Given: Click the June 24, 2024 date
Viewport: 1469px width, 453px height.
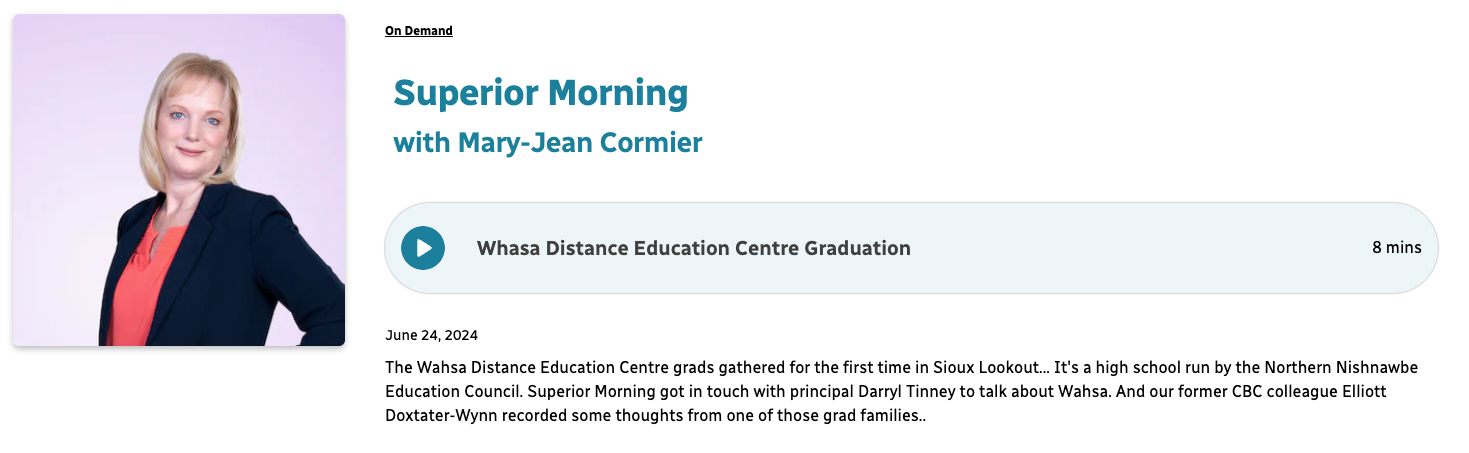Looking at the screenshot, I should click(431, 335).
